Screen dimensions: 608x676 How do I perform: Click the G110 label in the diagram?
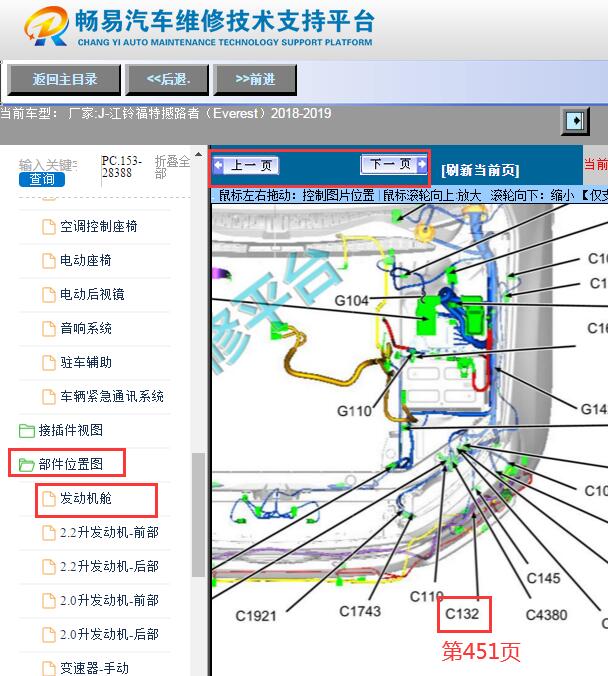tap(354, 411)
